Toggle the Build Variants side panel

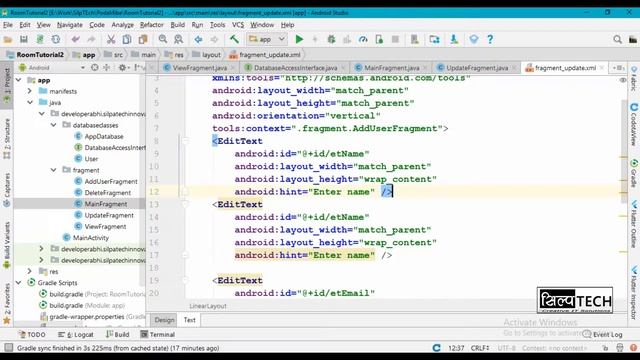tap(7, 245)
